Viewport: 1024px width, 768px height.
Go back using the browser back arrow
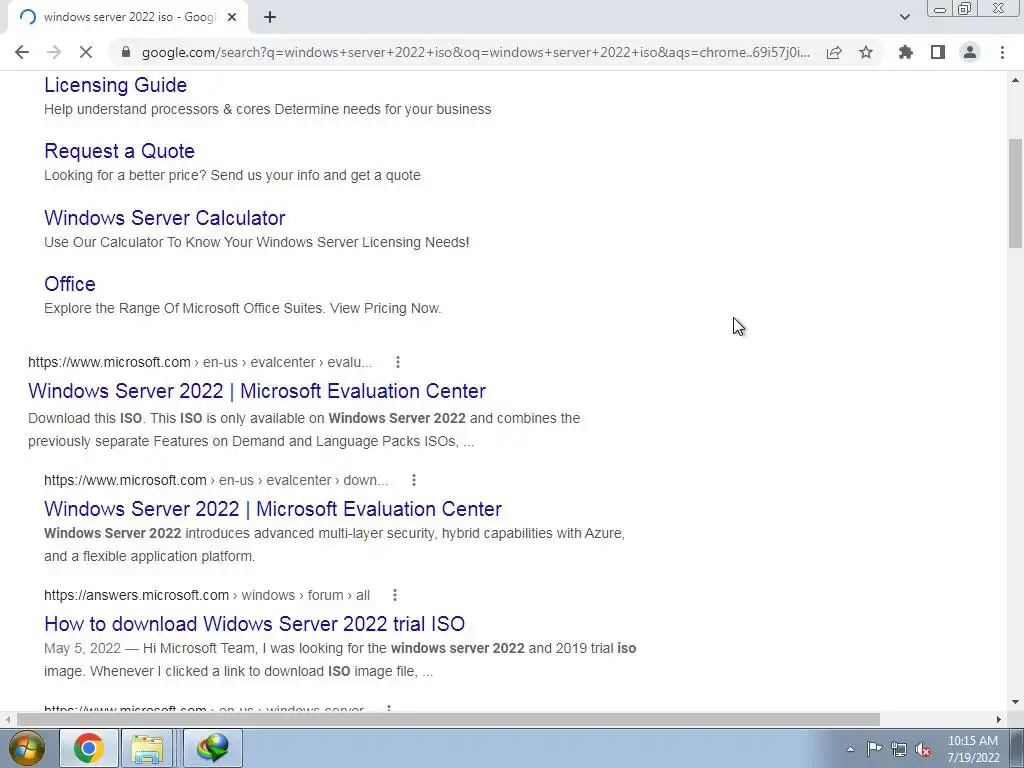pos(22,52)
